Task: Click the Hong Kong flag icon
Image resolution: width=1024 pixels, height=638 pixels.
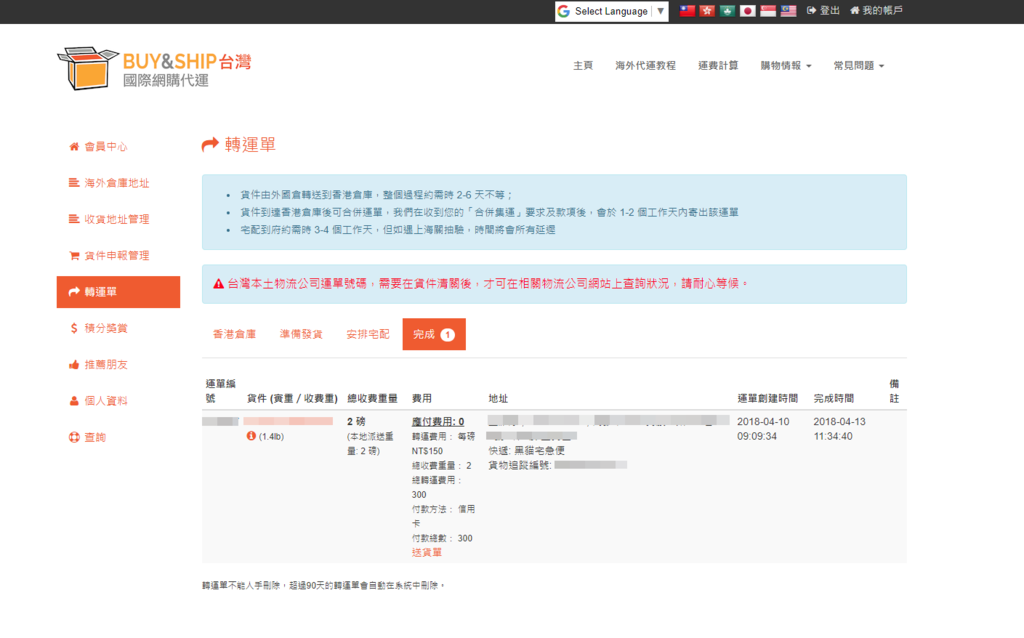Action: (708, 11)
